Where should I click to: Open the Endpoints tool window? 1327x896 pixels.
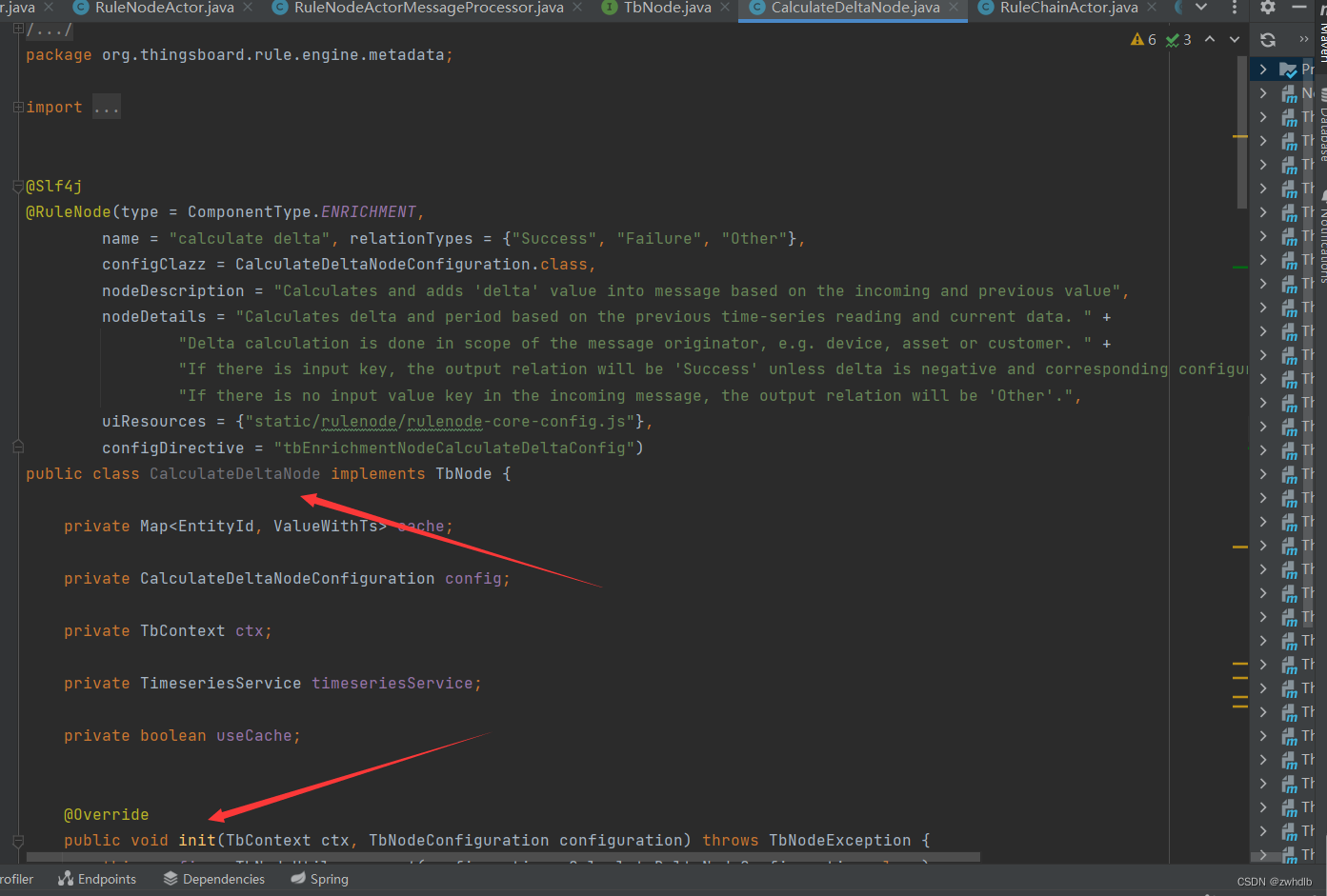[x=97, y=879]
